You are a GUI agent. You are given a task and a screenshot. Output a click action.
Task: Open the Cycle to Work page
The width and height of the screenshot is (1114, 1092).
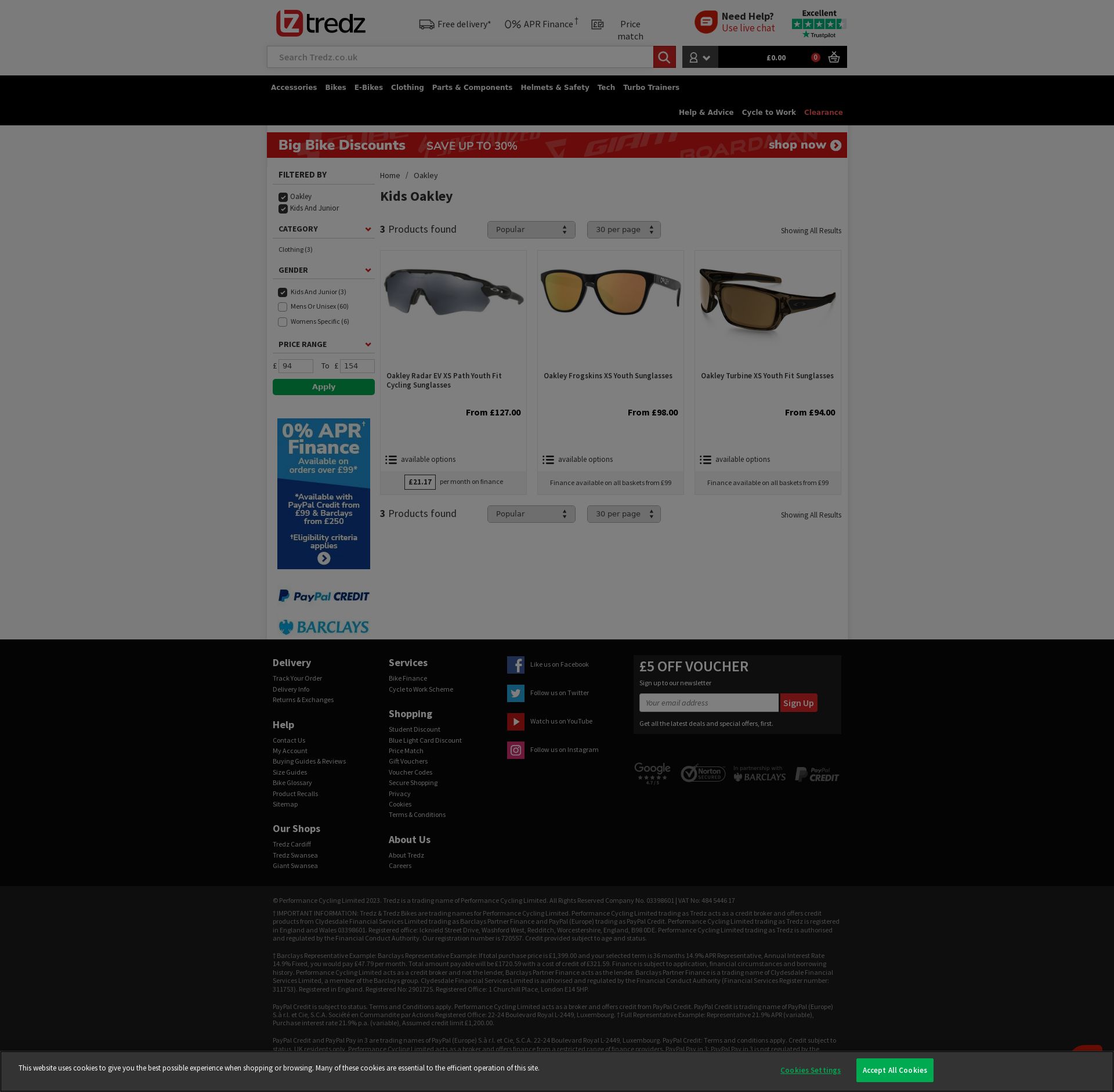pyautogui.click(x=769, y=113)
